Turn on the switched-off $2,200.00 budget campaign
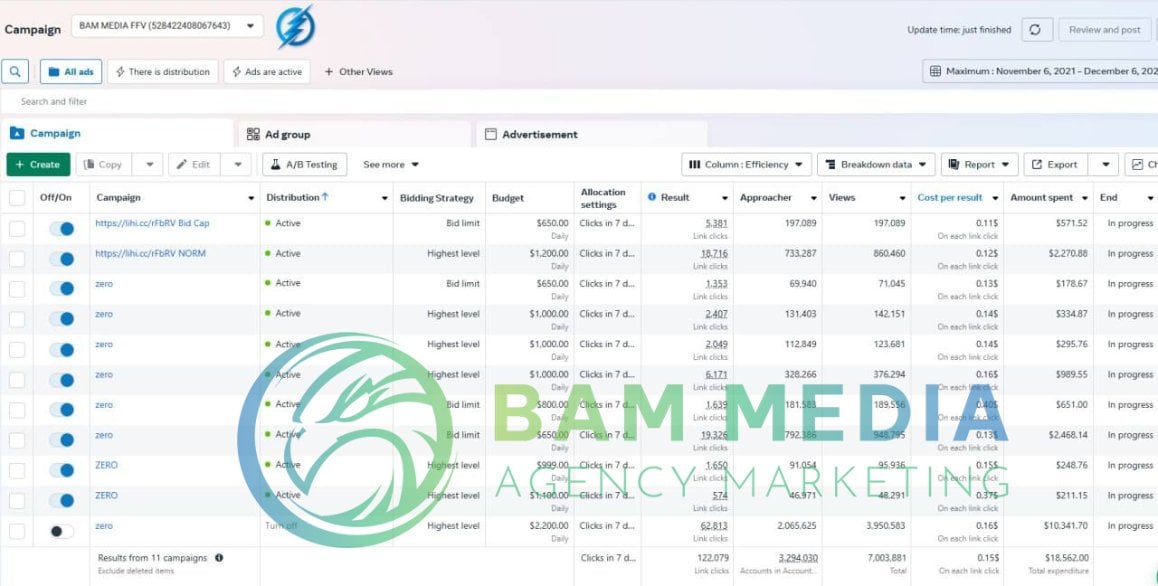The width and height of the screenshot is (1158, 586). 62,531
